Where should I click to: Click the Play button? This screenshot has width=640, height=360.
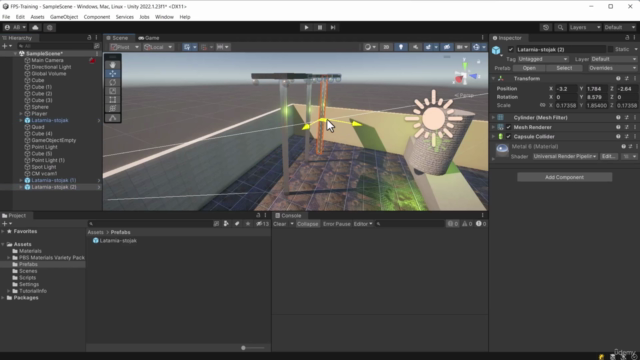pyautogui.click(x=306, y=27)
